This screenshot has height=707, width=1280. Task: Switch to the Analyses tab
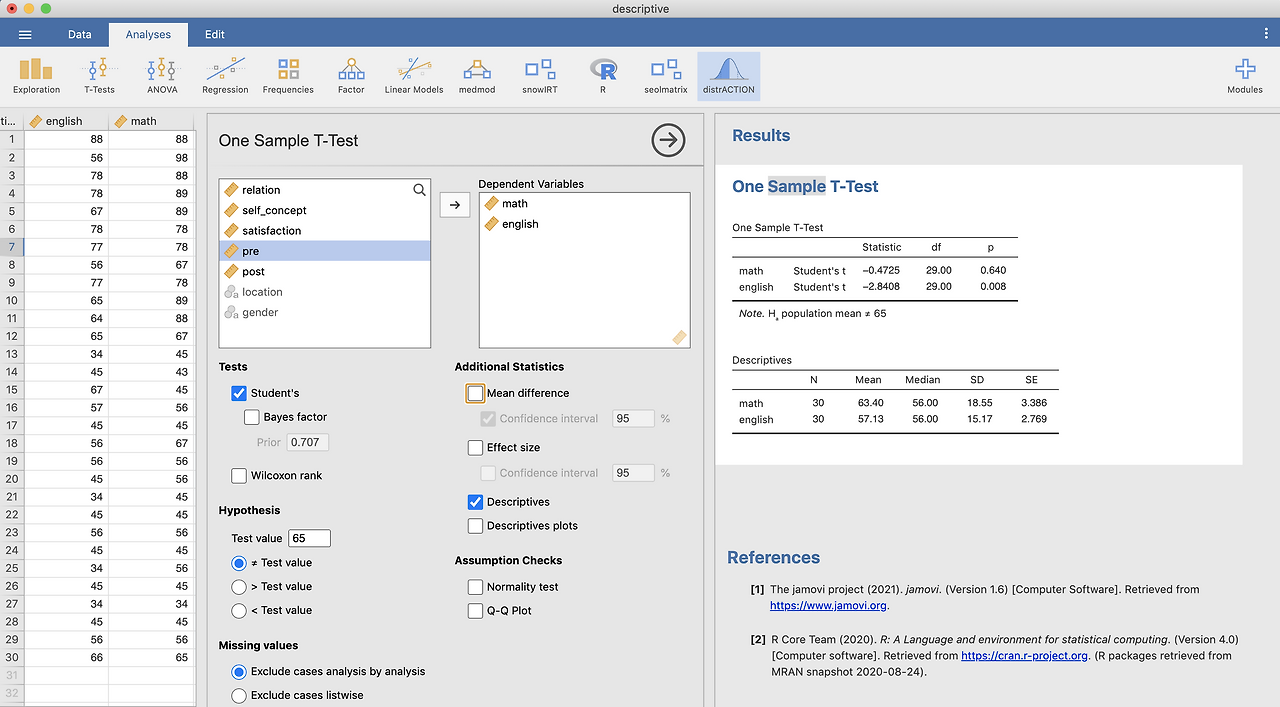coord(148,34)
